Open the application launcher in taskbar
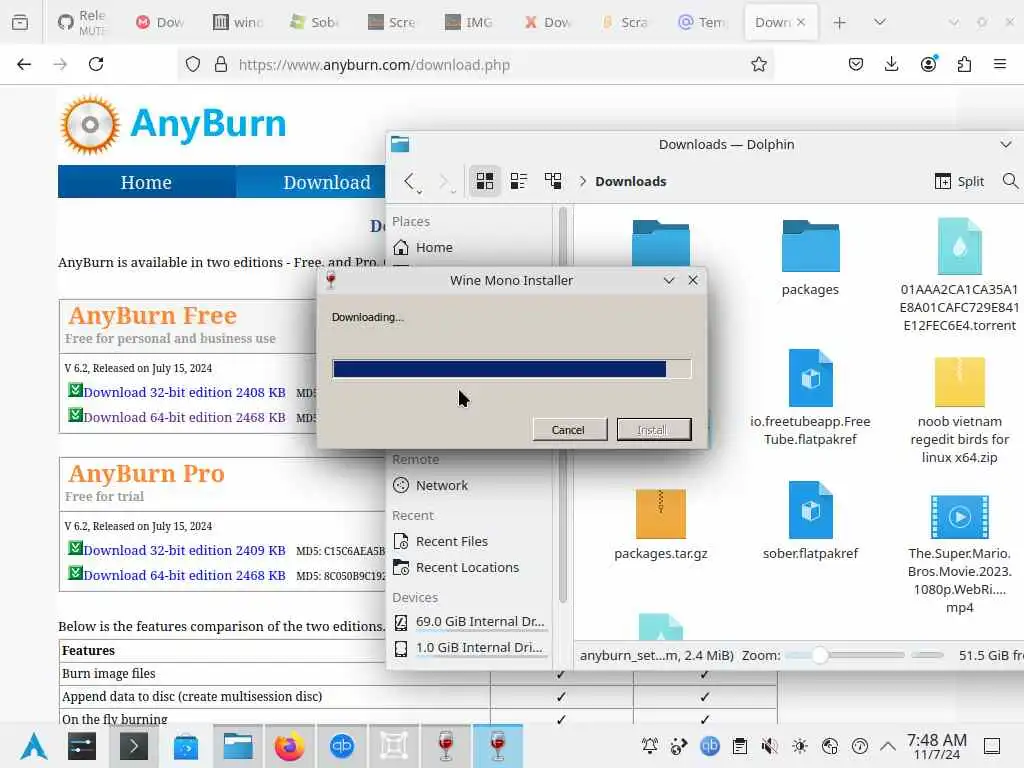This screenshot has width=1024, height=768. (x=34, y=746)
